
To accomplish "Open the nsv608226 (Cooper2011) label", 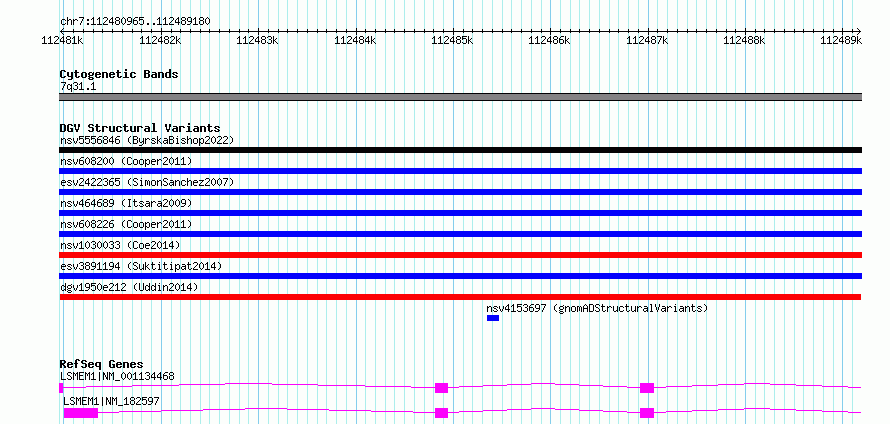I will pos(126,224).
